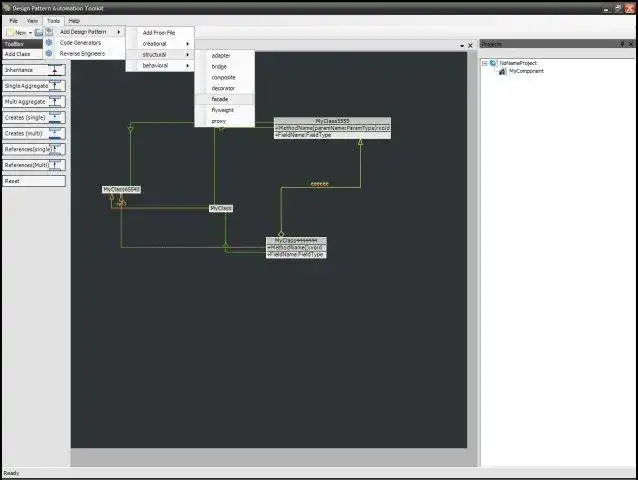The height and width of the screenshot is (480, 638).
Task: Click the aggregation diamond above the lower class
Action: 281,234
